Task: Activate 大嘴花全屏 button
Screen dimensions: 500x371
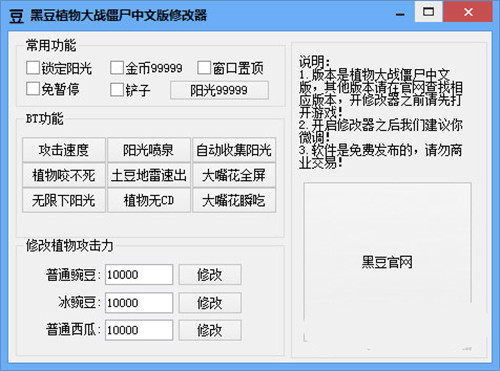Action: 234,175
